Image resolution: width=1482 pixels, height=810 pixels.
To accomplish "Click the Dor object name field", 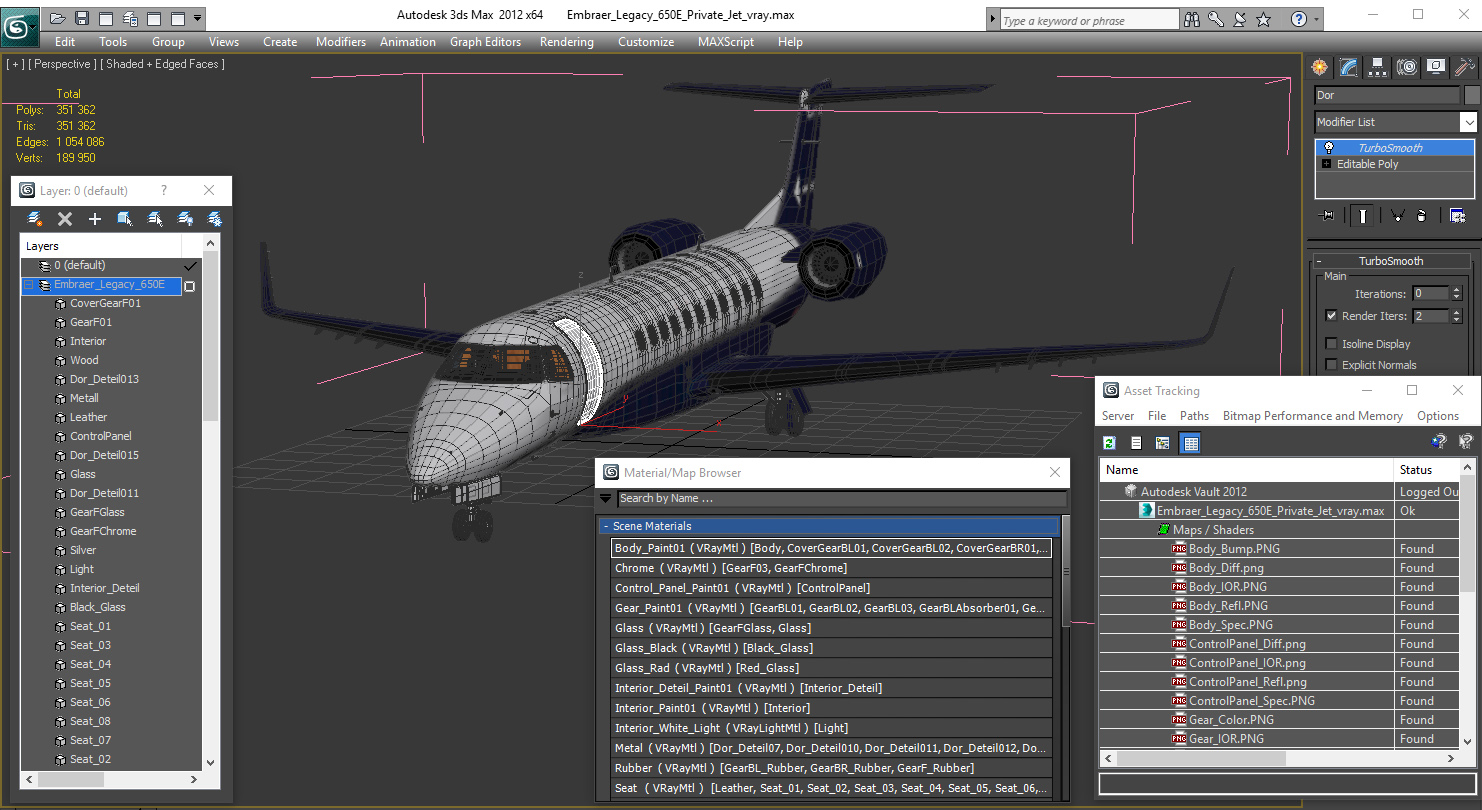I will tap(1387, 95).
